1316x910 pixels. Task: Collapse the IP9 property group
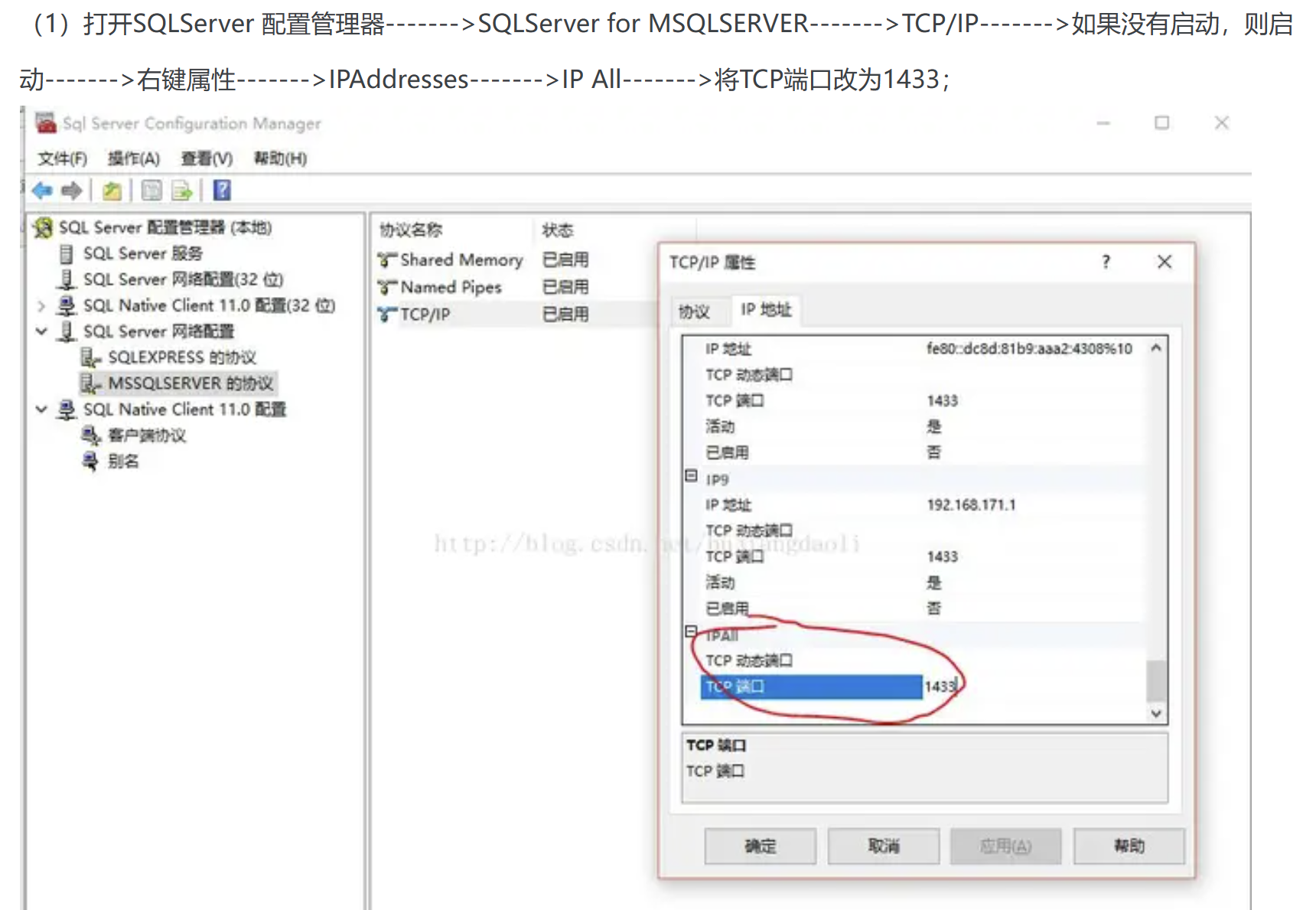click(x=691, y=476)
